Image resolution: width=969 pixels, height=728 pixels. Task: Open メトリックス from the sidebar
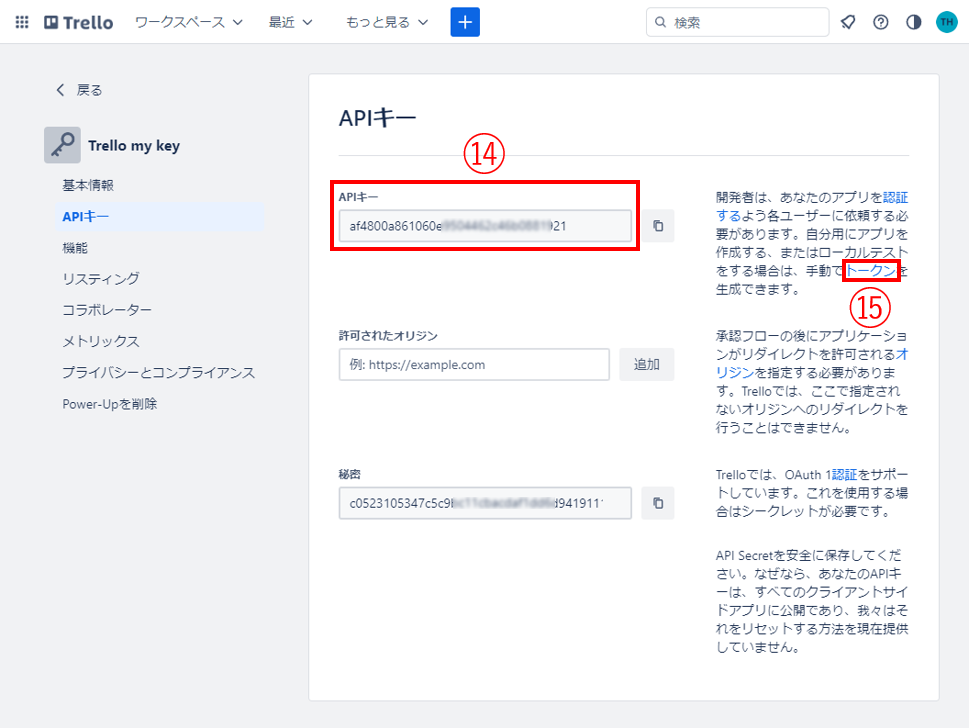[x=92, y=341]
